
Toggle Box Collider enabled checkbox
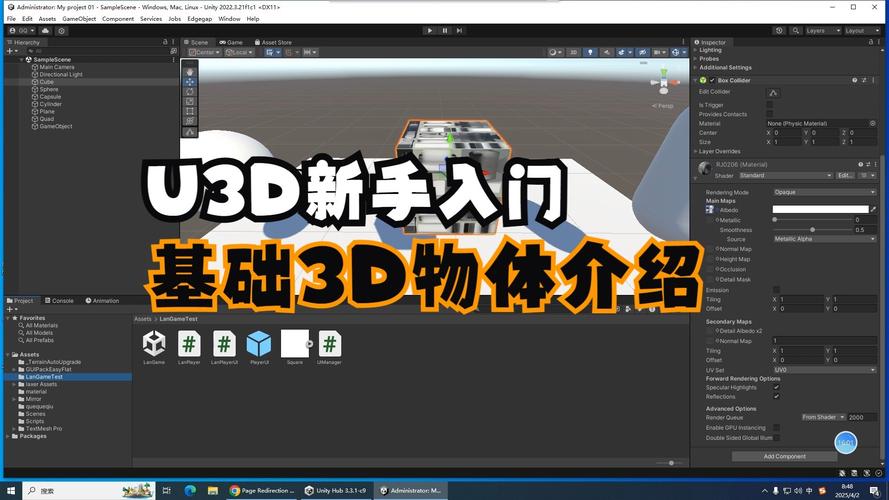tap(712, 80)
